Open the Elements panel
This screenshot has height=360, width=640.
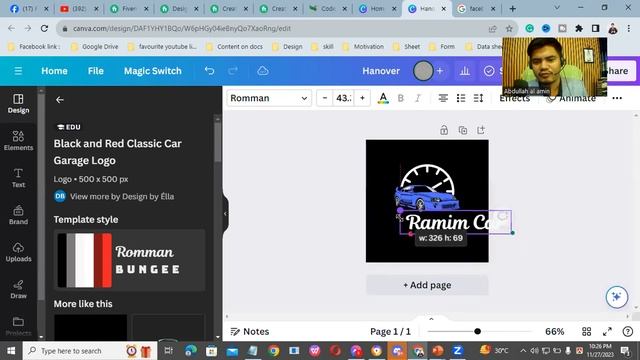18,141
